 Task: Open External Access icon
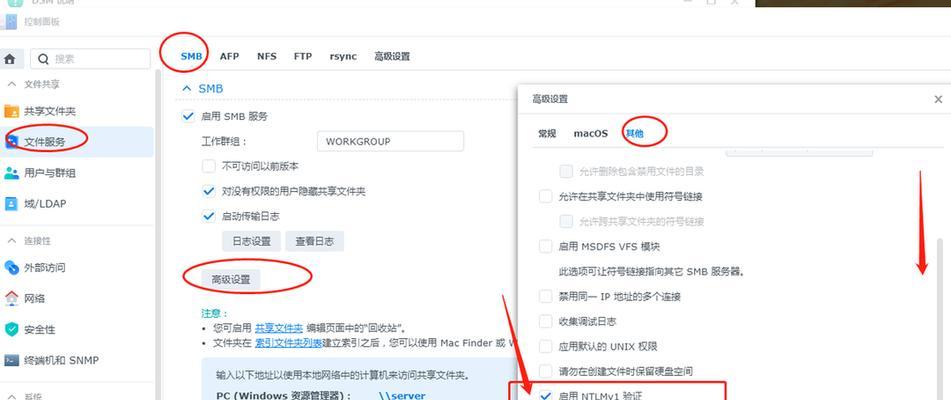[12, 267]
